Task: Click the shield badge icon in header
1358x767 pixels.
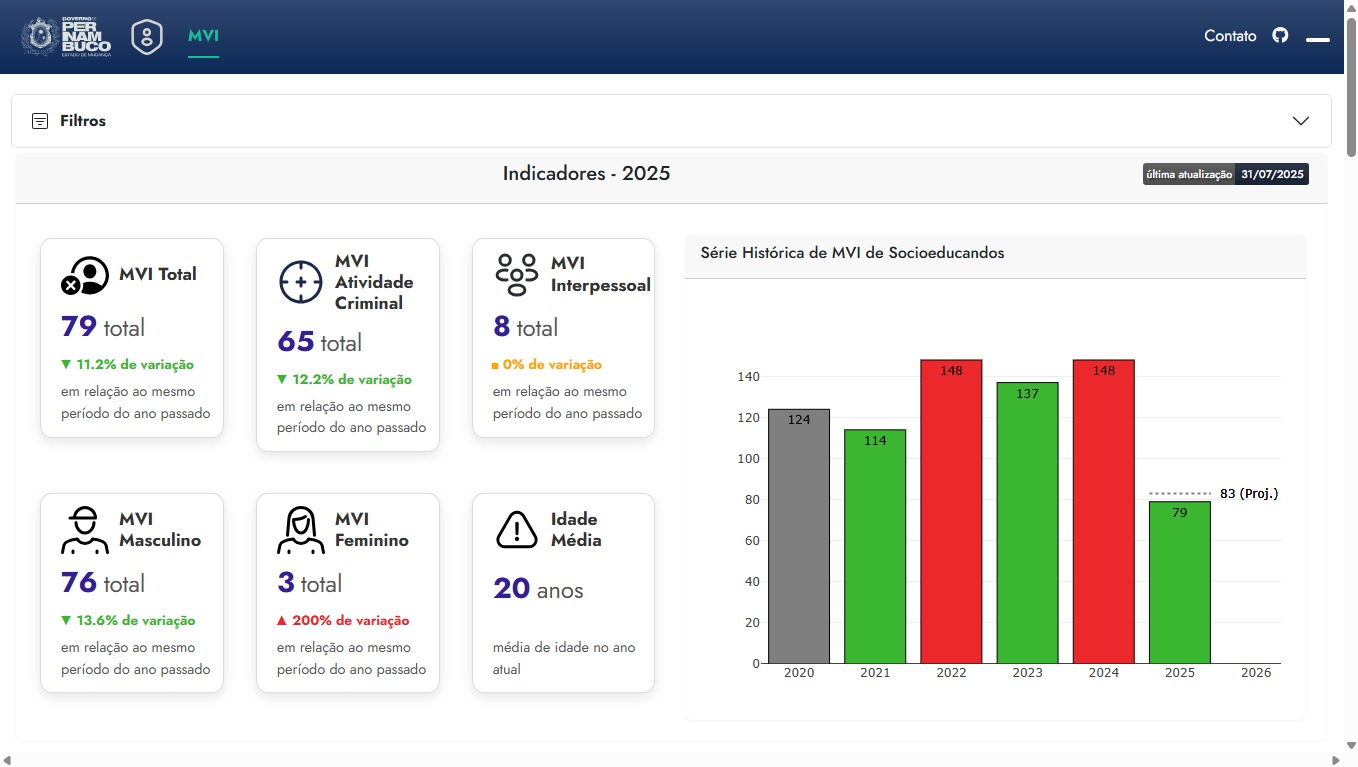Action: pyautogui.click(x=147, y=37)
